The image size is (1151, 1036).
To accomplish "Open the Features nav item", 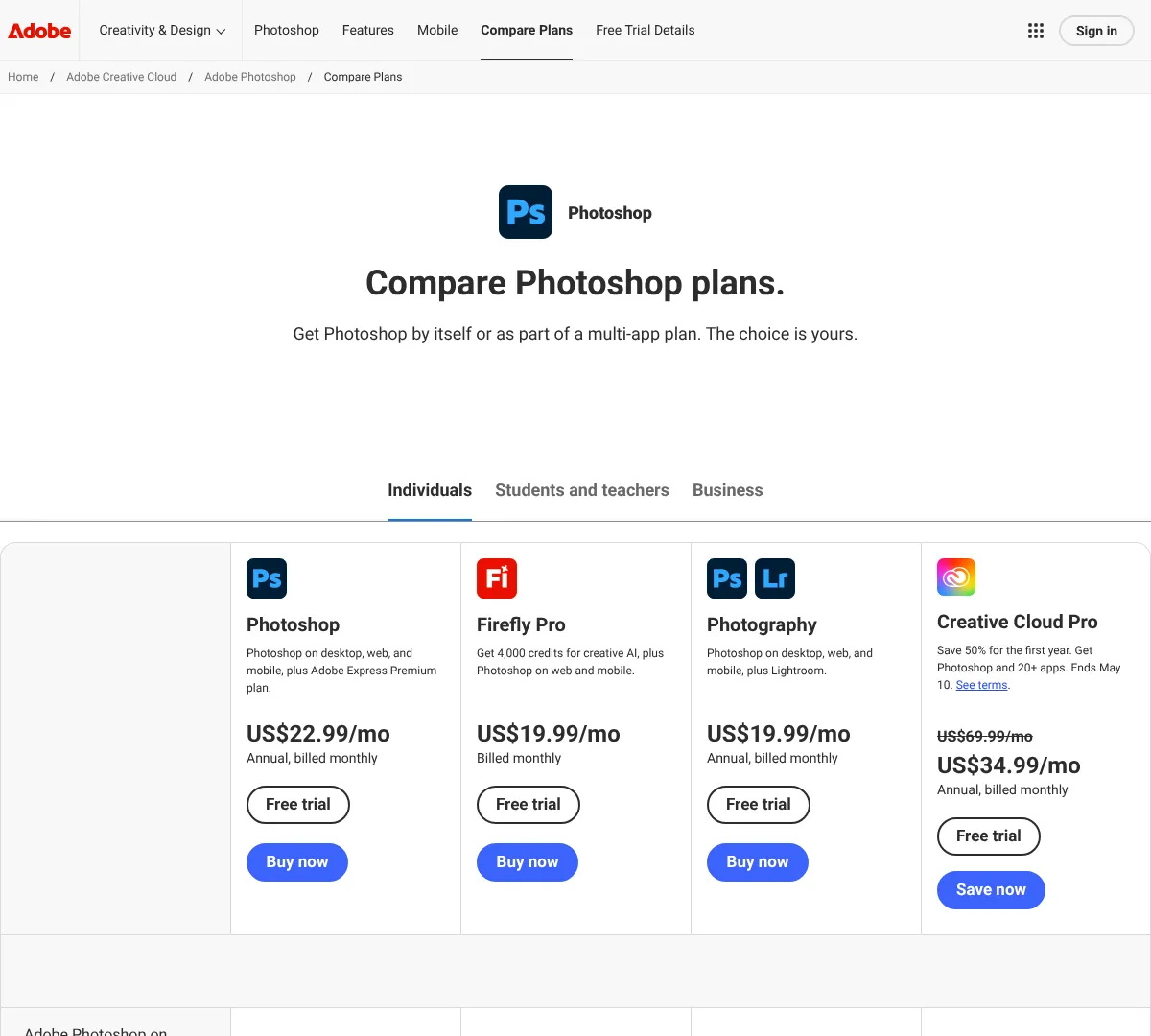I will click(x=368, y=31).
